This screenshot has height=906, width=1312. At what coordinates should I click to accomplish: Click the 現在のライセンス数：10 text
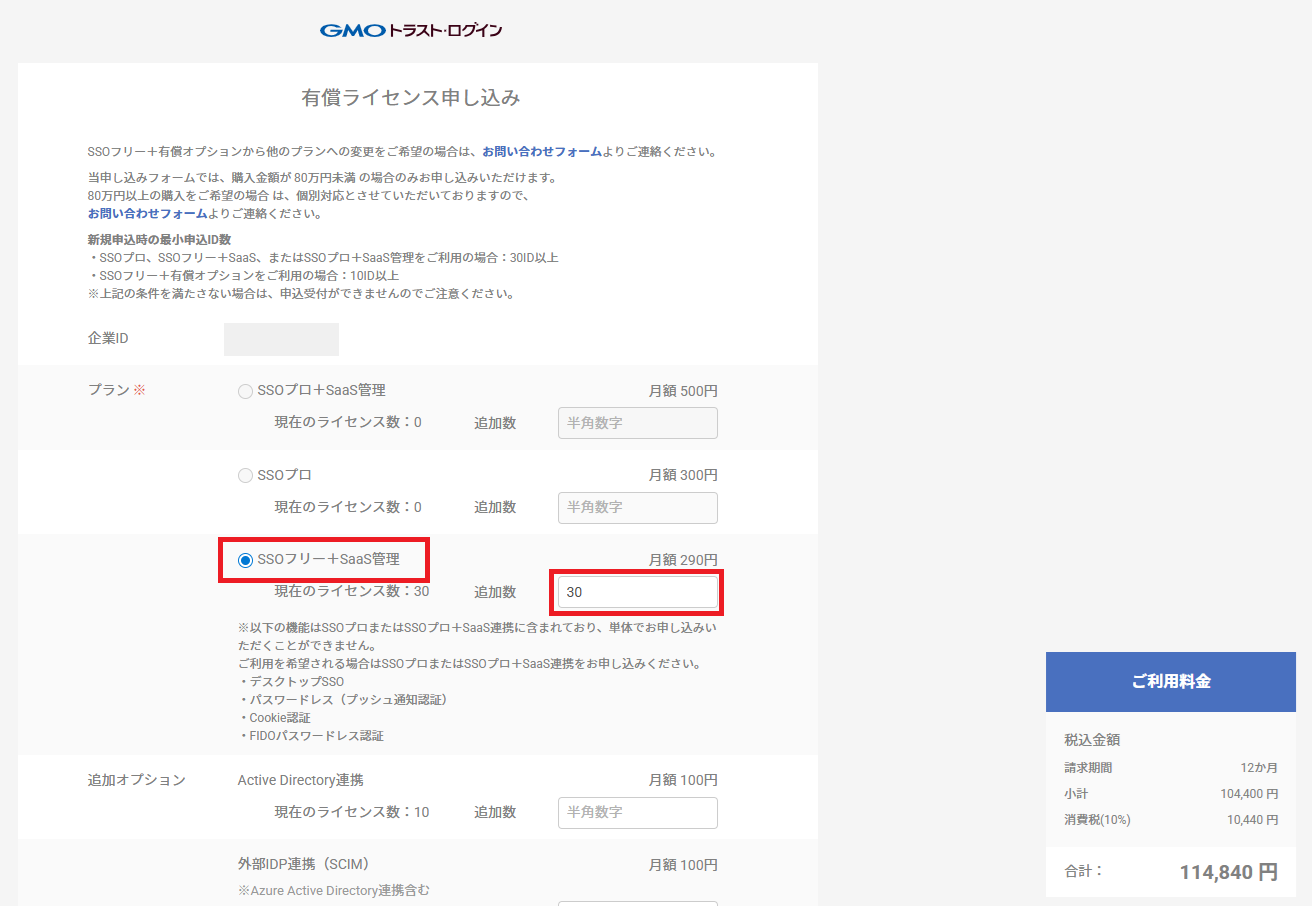click(x=352, y=812)
